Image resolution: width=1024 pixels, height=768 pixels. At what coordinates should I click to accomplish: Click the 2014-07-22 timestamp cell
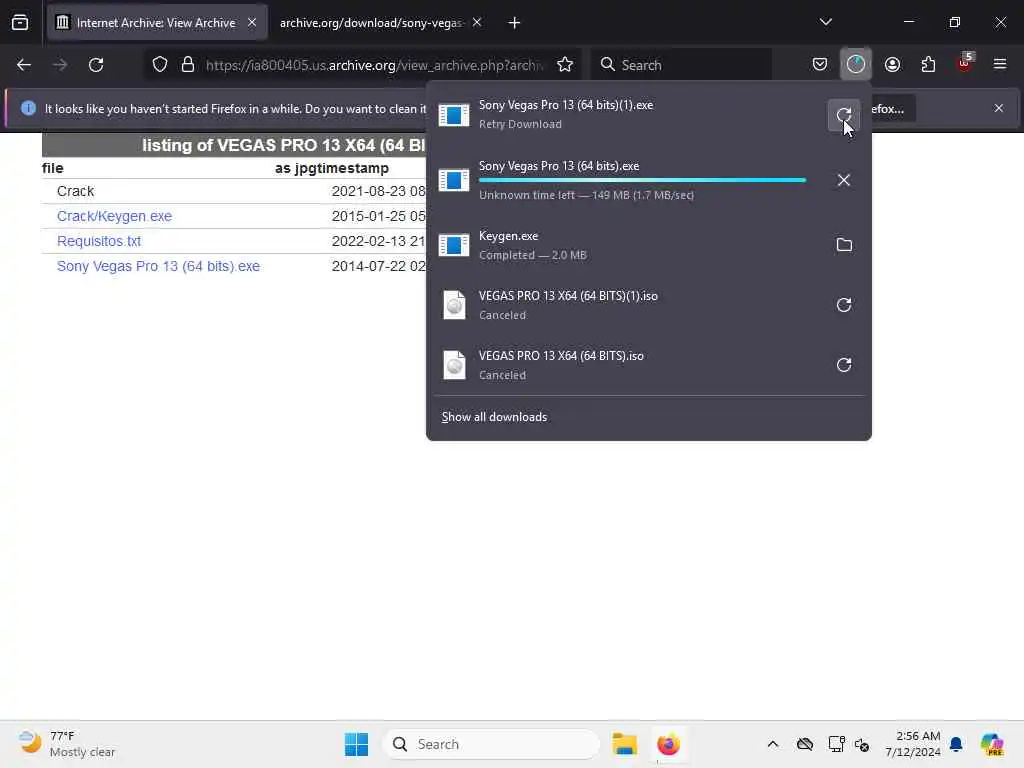[378, 266]
